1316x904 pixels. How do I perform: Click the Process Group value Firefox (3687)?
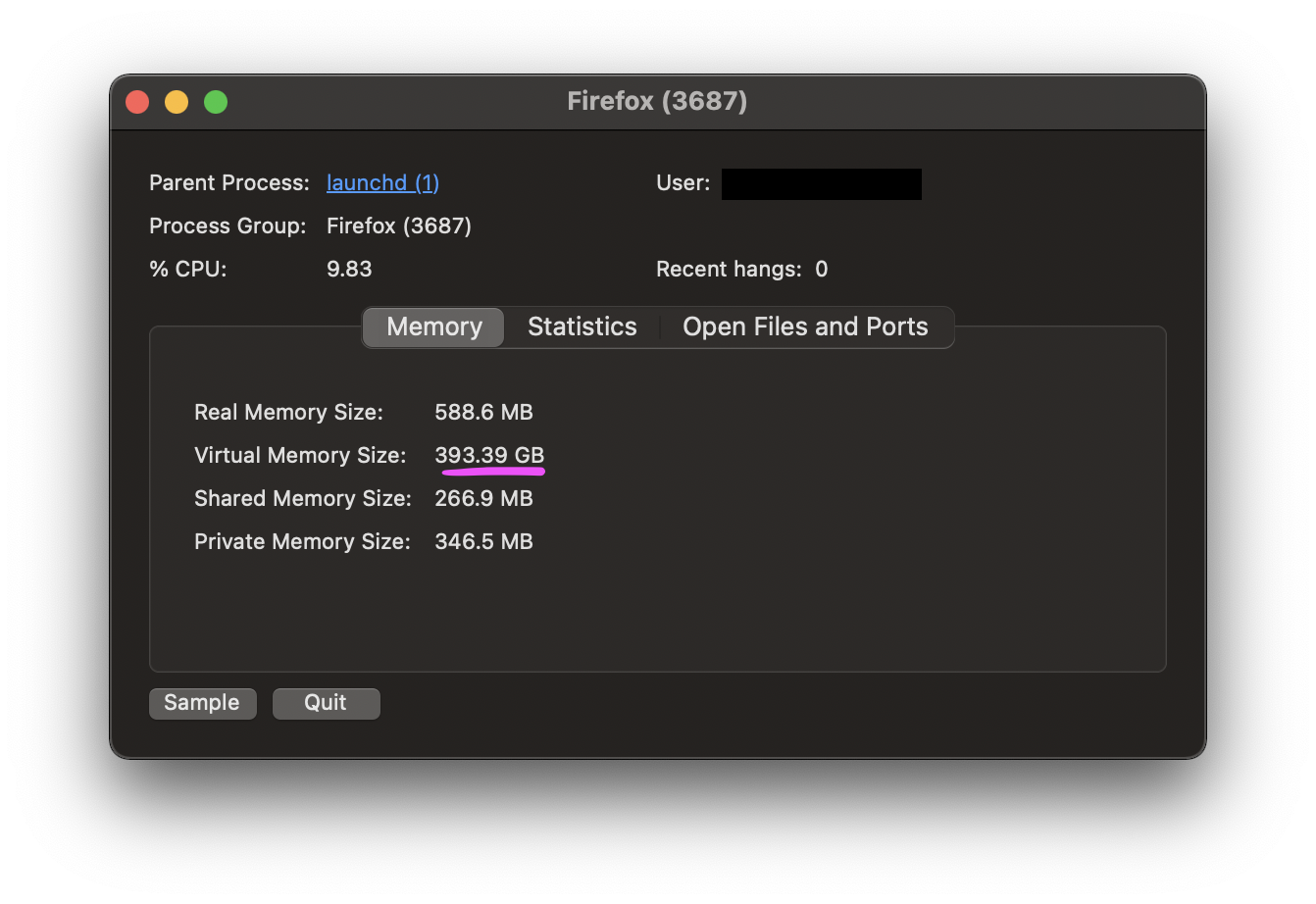[x=399, y=226]
